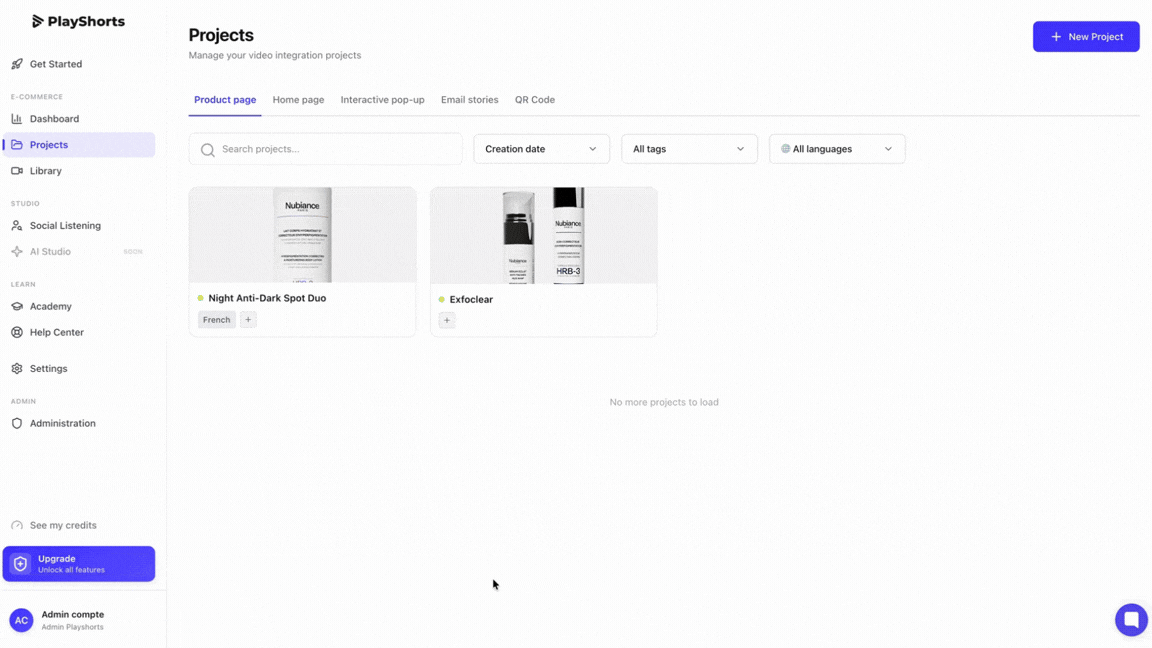Click the Night Anti-Dark Spot Duo title
The image size is (1152, 648).
coord(267,298)
